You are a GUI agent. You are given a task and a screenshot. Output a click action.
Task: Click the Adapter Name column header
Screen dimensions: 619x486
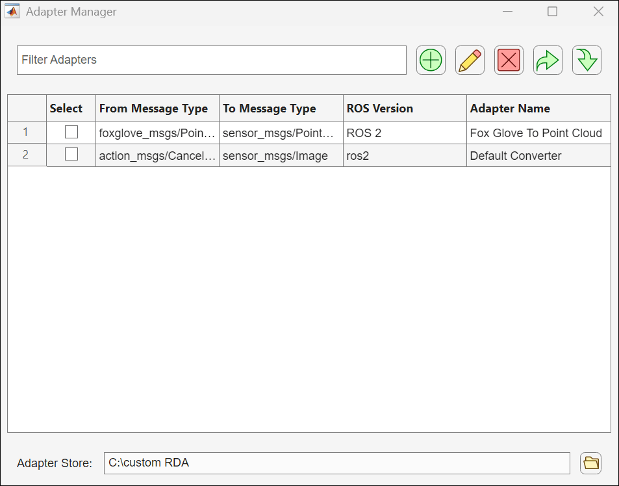tap(538, 108)
